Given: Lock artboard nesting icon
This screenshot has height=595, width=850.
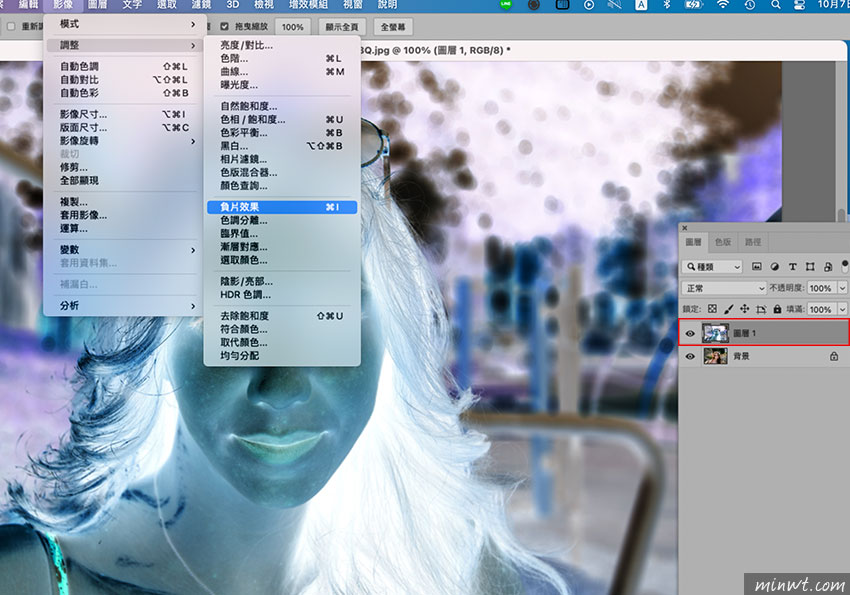Looking at the screenshot, I should (x=761, y=309).
